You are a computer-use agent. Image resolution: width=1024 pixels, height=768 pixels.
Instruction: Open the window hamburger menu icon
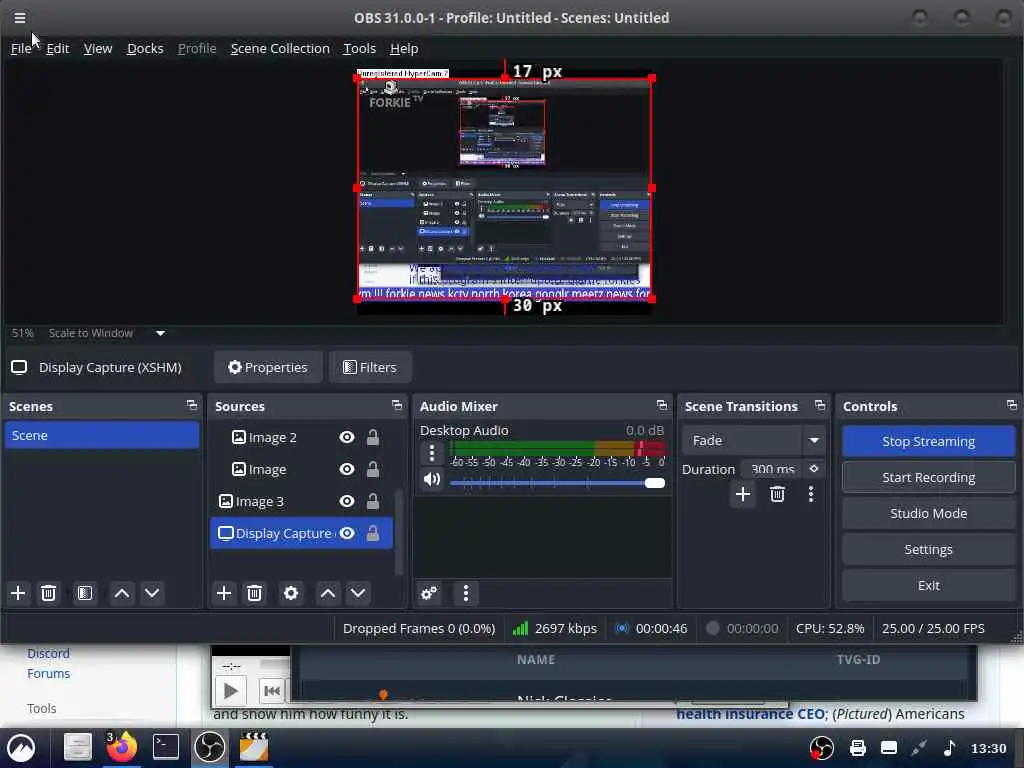[x=20, y=18]
